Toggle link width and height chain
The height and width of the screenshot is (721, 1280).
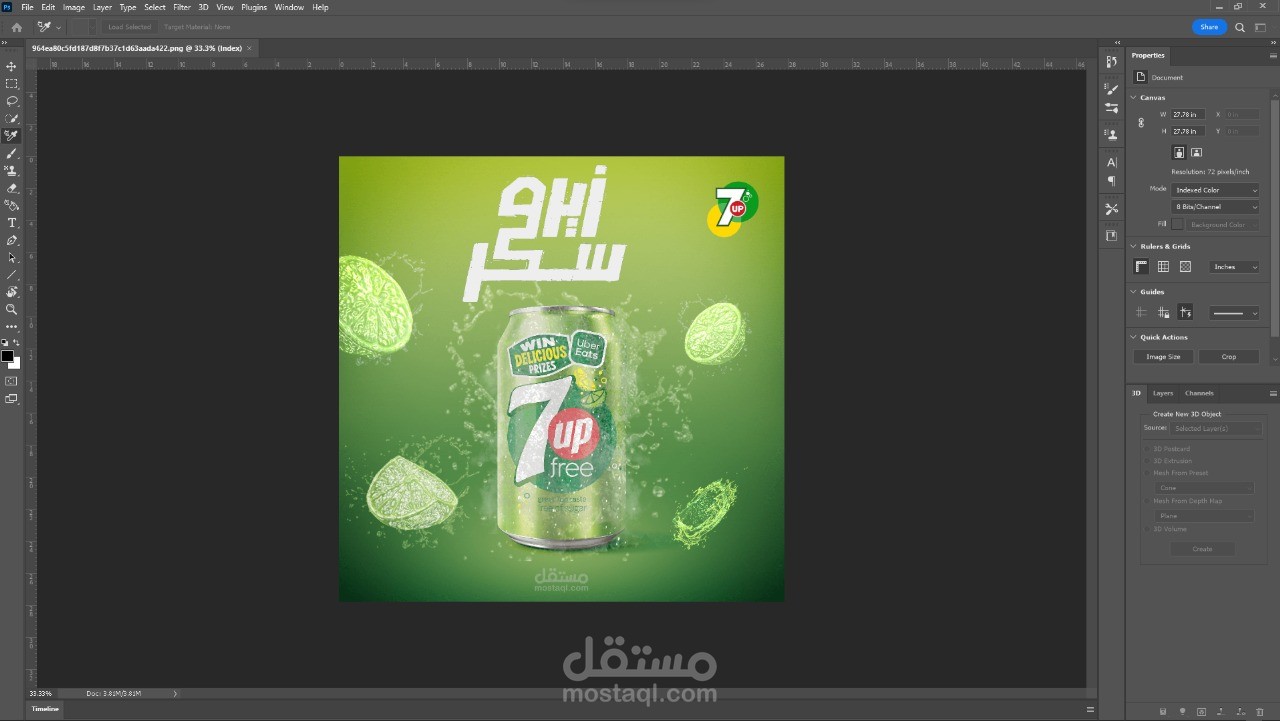pos(1141,123)
